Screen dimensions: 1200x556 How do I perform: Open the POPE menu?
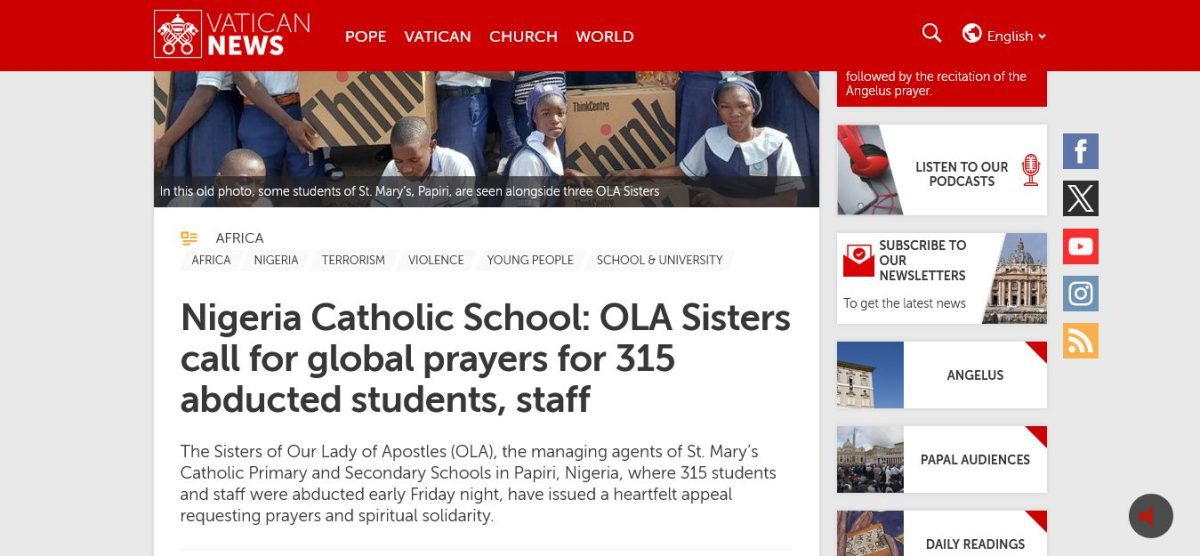365,36
